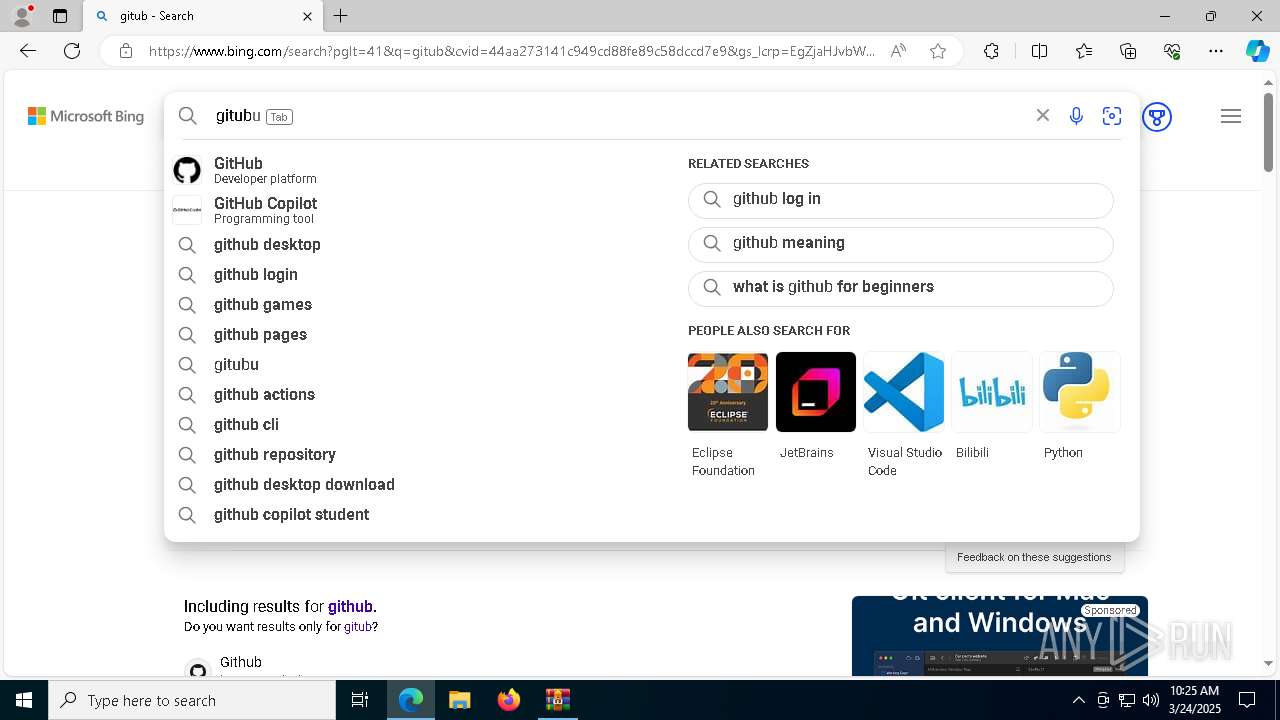Open the Tab actions menu icon
This screenshot has width=1280, height=720.
(60, 16)
